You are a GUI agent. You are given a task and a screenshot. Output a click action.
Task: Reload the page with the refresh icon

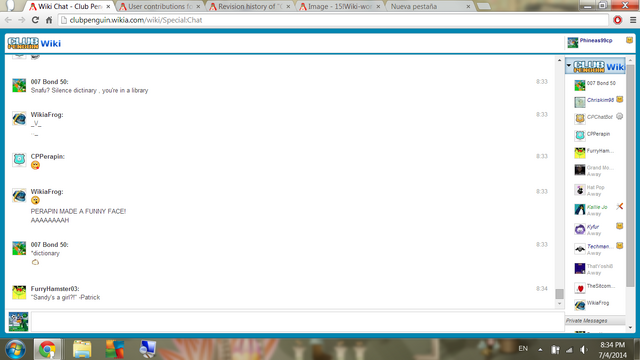(x=35, y=20)
